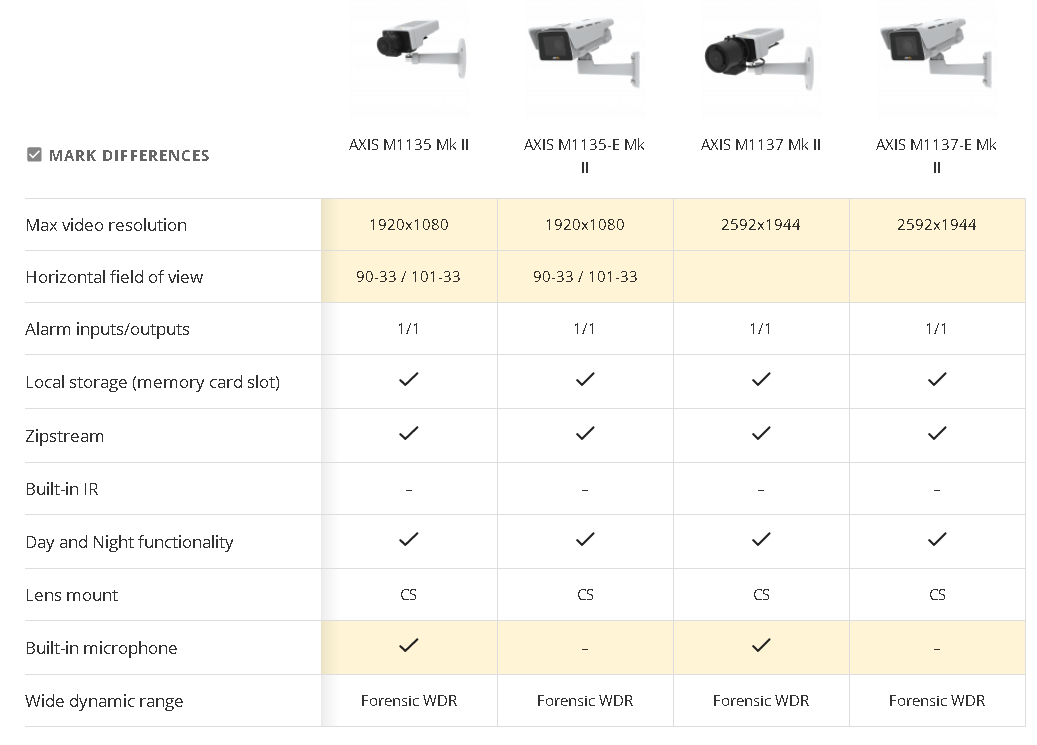Click Zipstream checkmark for M1135-E Mk II

585,433
